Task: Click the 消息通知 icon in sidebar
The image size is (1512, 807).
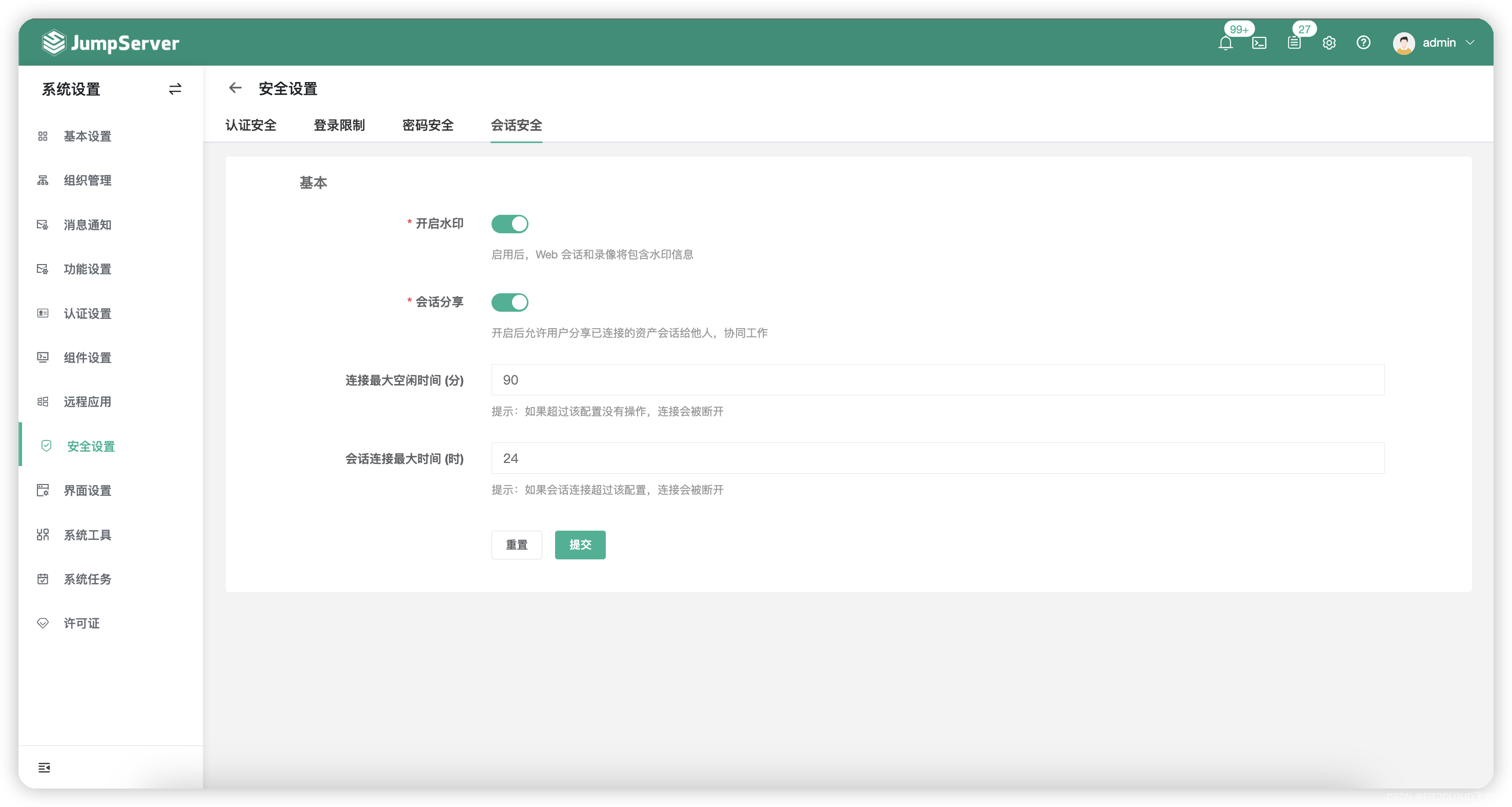Action: pos(43,225)
